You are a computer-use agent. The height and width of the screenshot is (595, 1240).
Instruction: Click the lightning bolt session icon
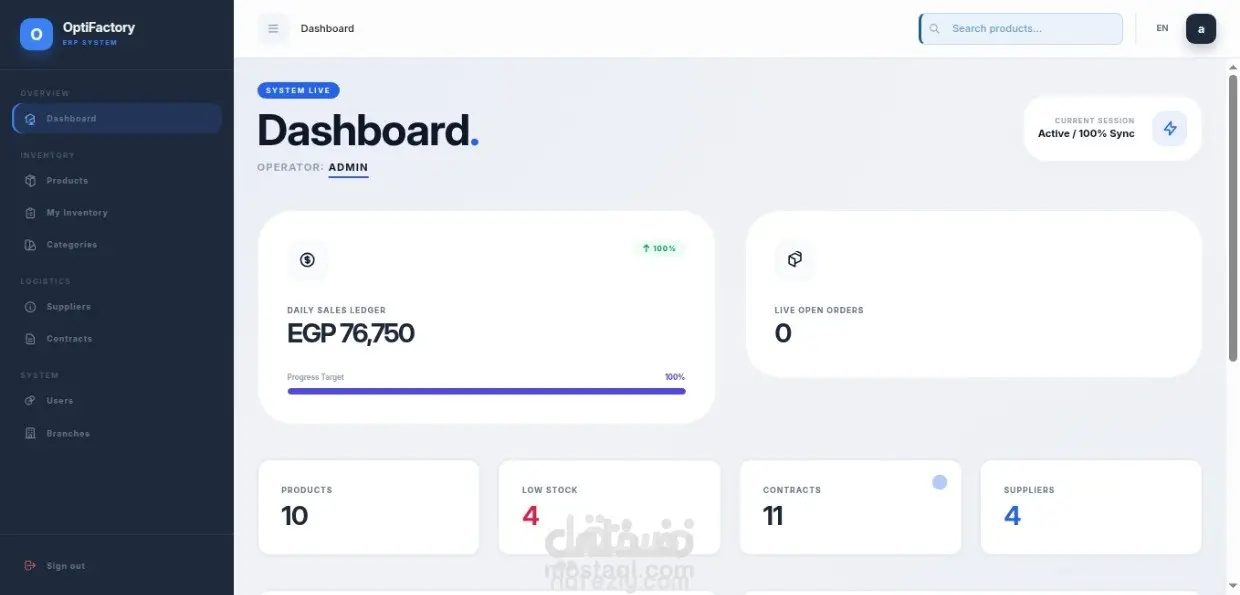coord(1169,128)
